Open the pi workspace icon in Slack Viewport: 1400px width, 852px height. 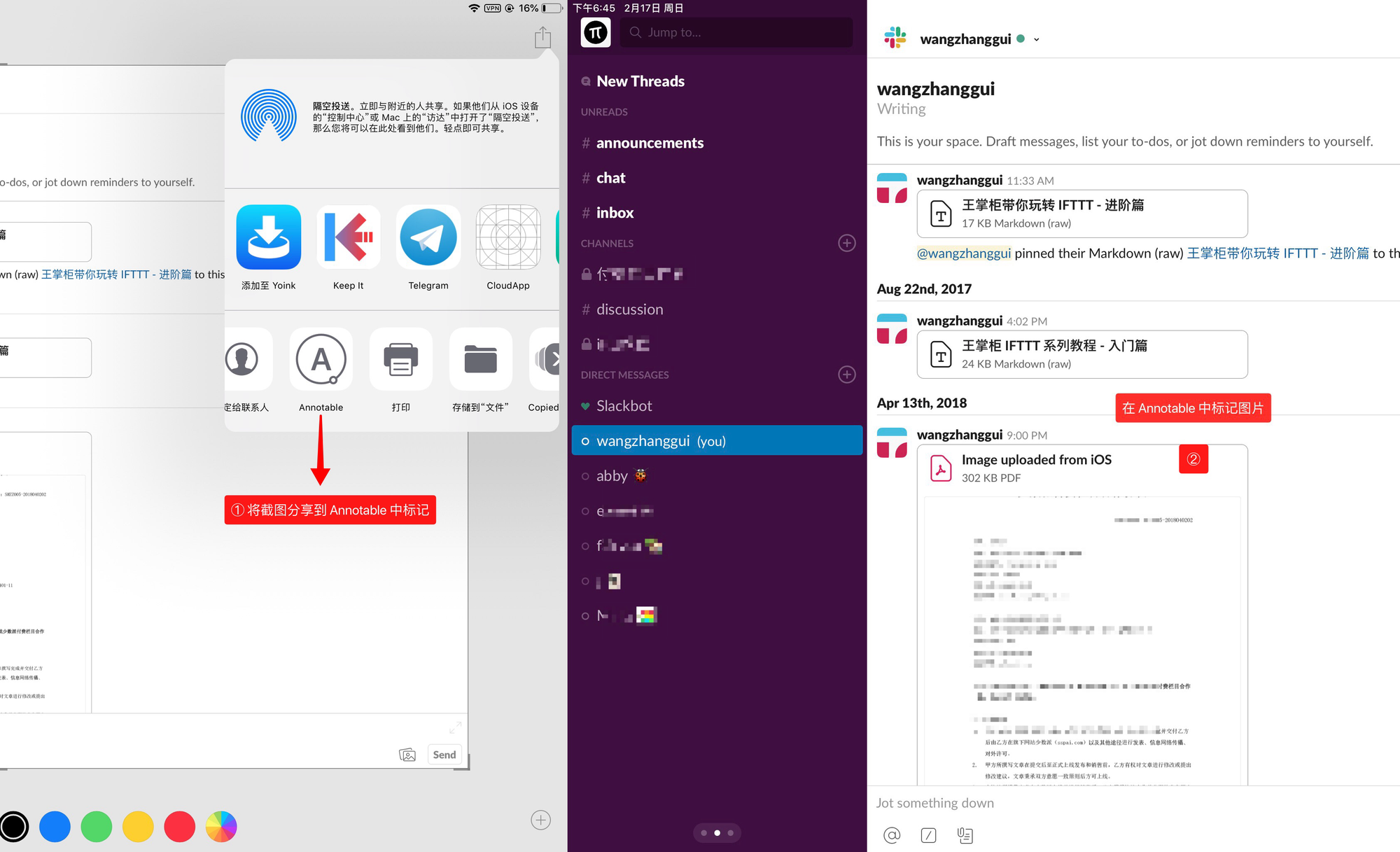tap(596, 32)
